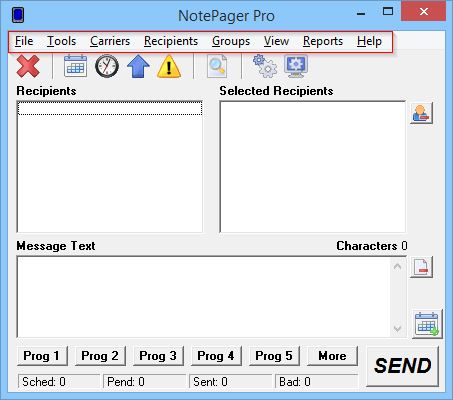Click the blue up arrow icon
This screenshot has width=453, height=400.
click(x=138, y=66)
